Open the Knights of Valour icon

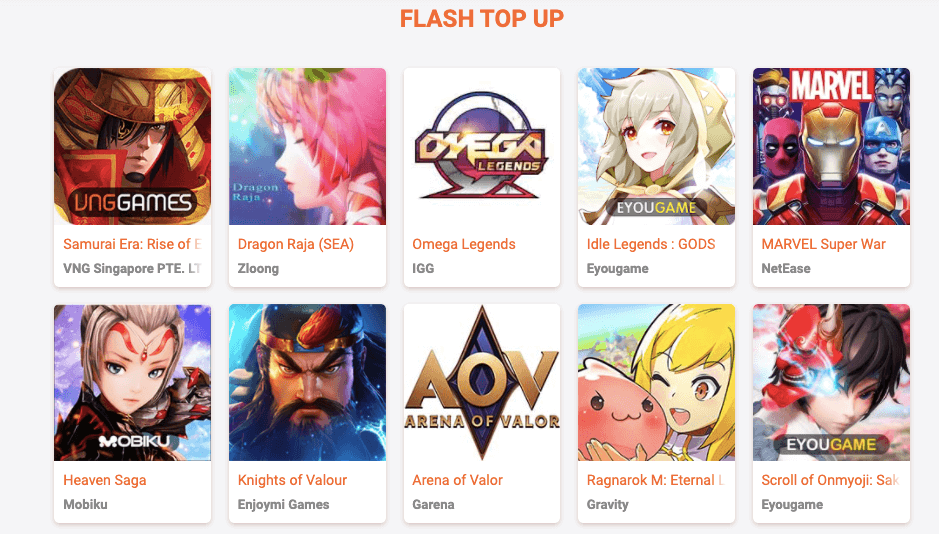(307, 383)
